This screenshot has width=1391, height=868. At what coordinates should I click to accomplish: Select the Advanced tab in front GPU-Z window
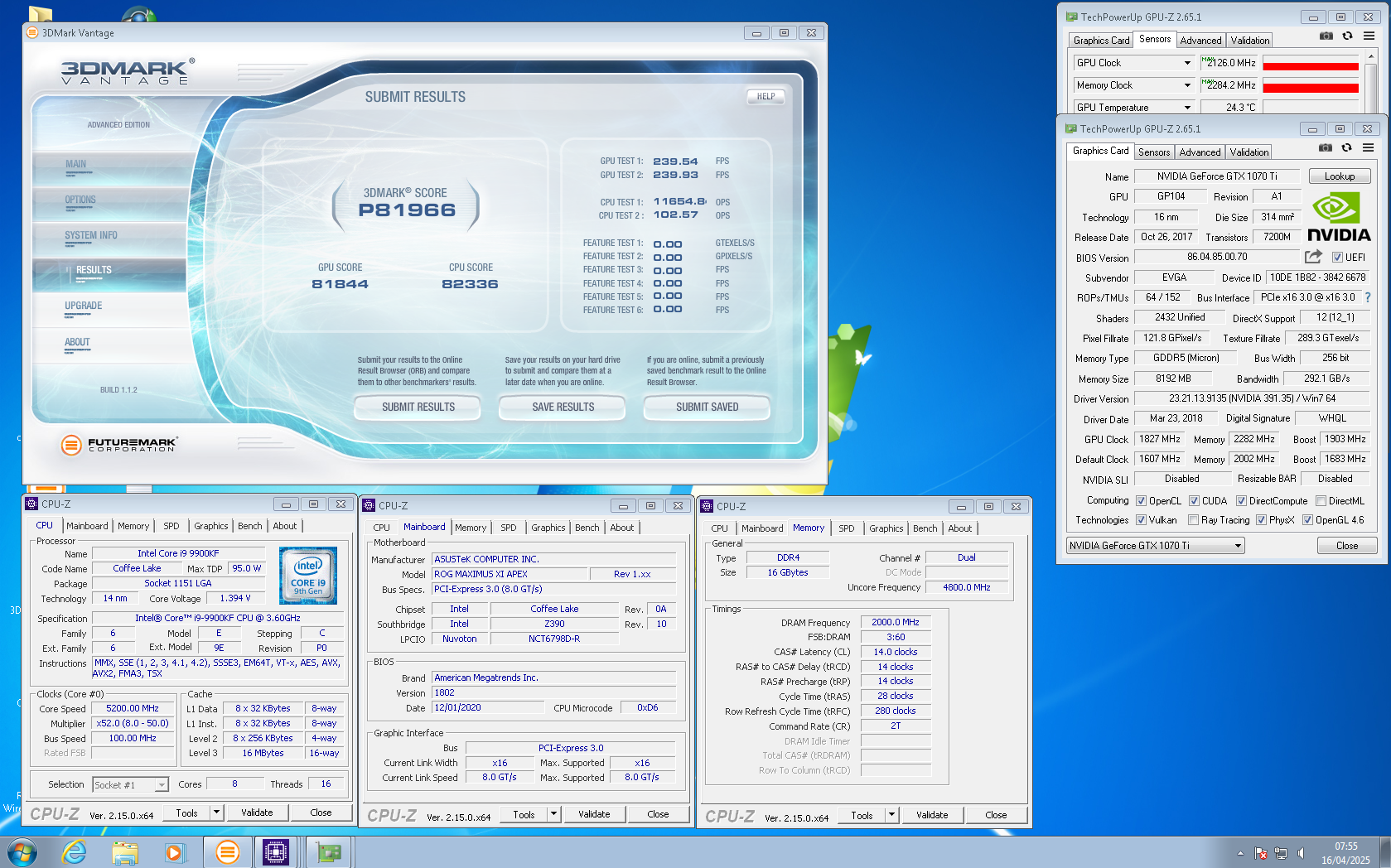coord(1200,152)
